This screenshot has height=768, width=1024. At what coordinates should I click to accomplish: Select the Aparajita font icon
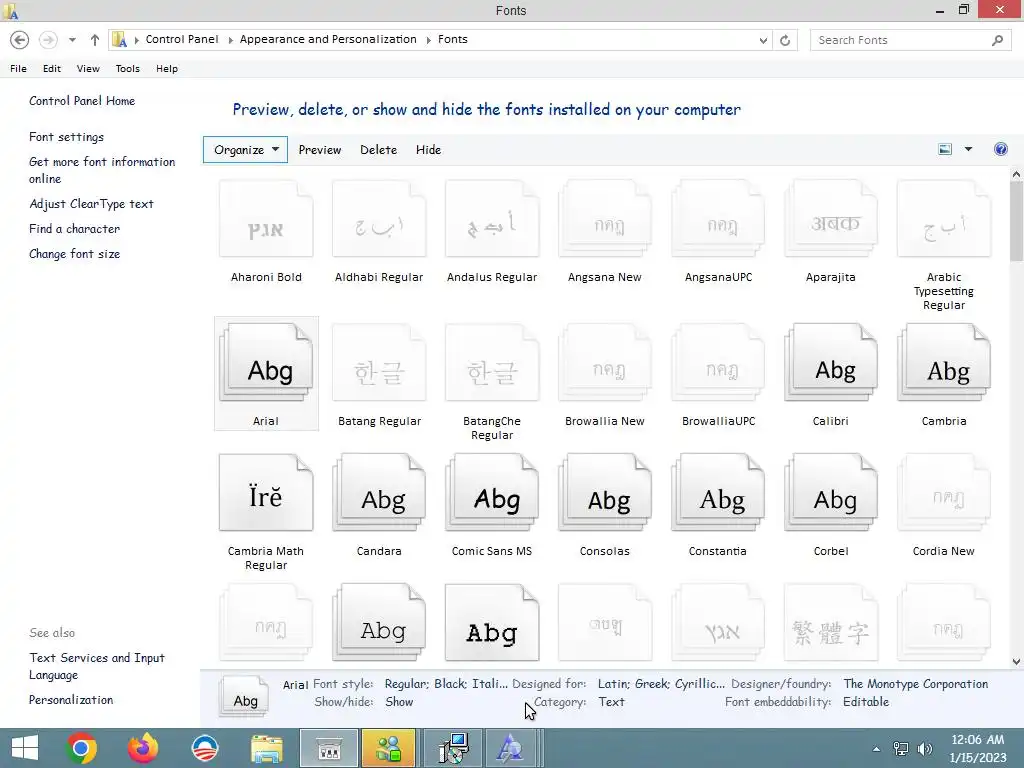[831, 219]
